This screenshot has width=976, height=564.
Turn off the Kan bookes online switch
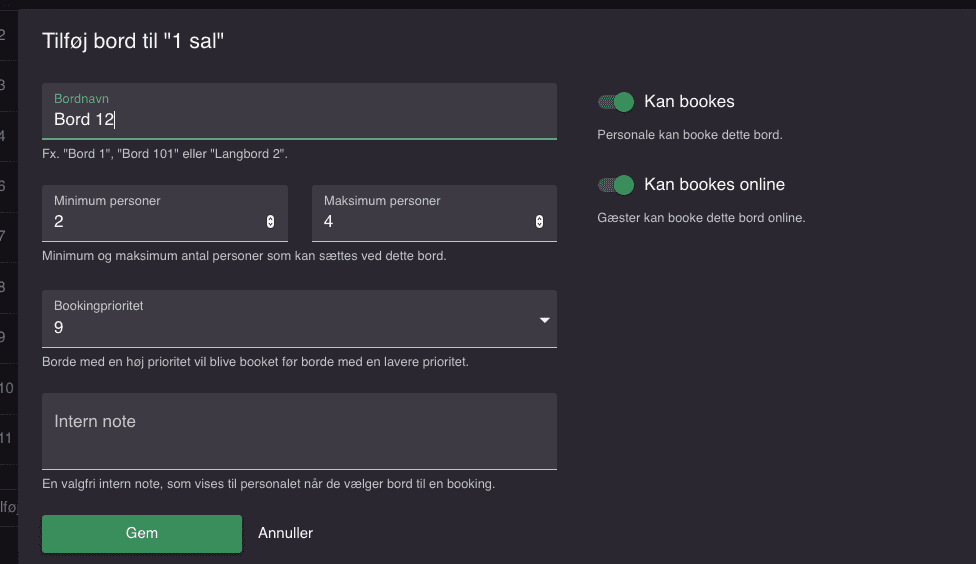(x=616, y=185)
